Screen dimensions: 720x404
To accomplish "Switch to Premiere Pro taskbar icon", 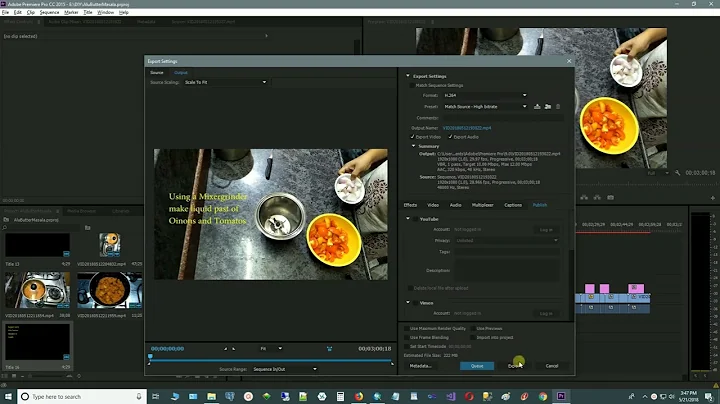I will pyautogui.click(x=561, y=396).
